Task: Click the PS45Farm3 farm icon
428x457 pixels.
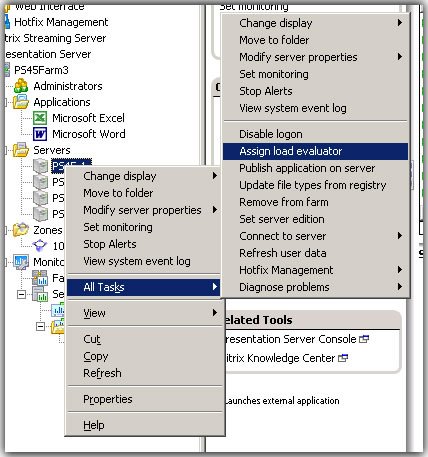Action: 7,70
